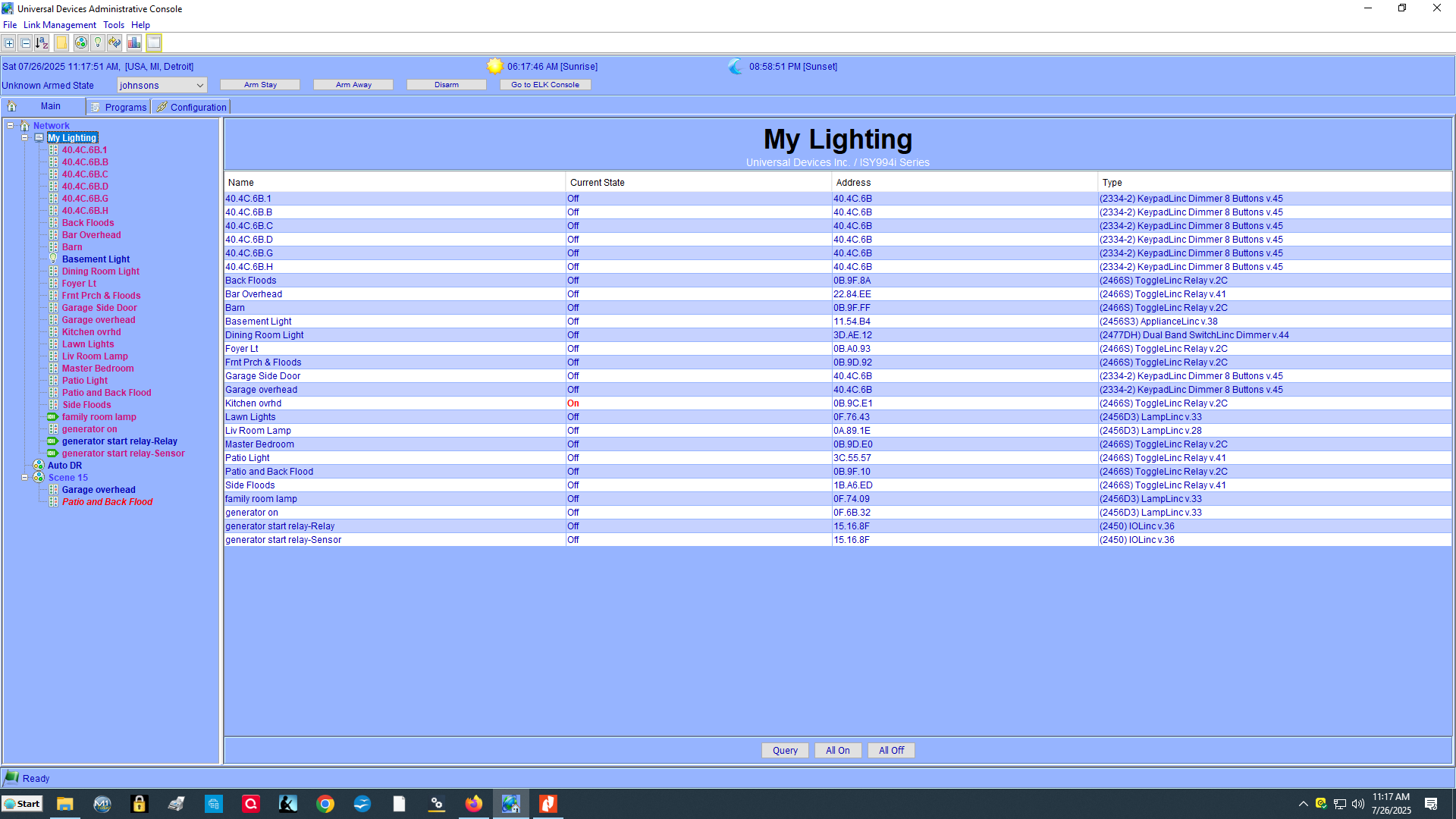The image size is (1456, 819).
Task: Select 40.4C.6B.1 in the tree
Action: pyautogui.click(x=84, y=150)
